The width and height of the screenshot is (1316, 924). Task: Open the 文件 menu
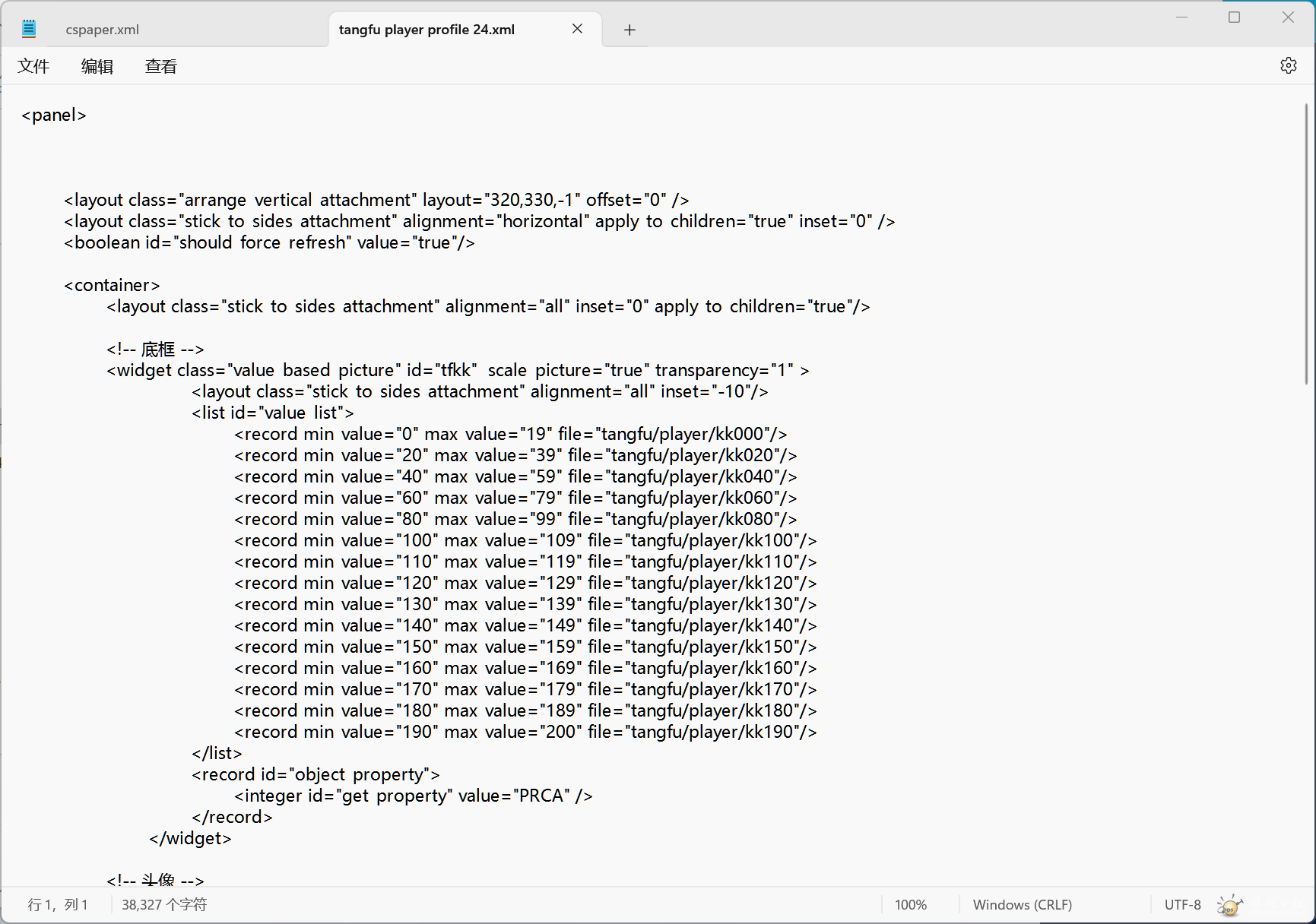click(33, 67)
